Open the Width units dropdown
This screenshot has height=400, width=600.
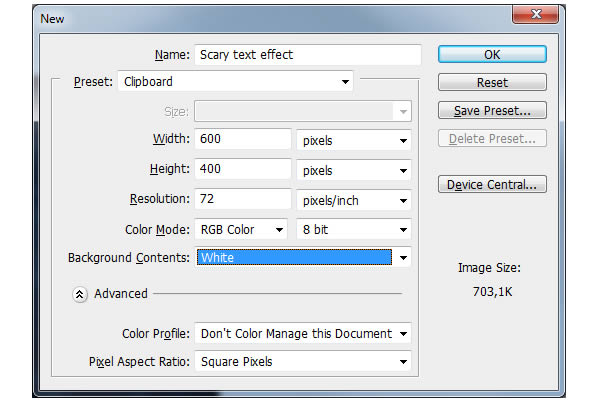coord(354,140)
